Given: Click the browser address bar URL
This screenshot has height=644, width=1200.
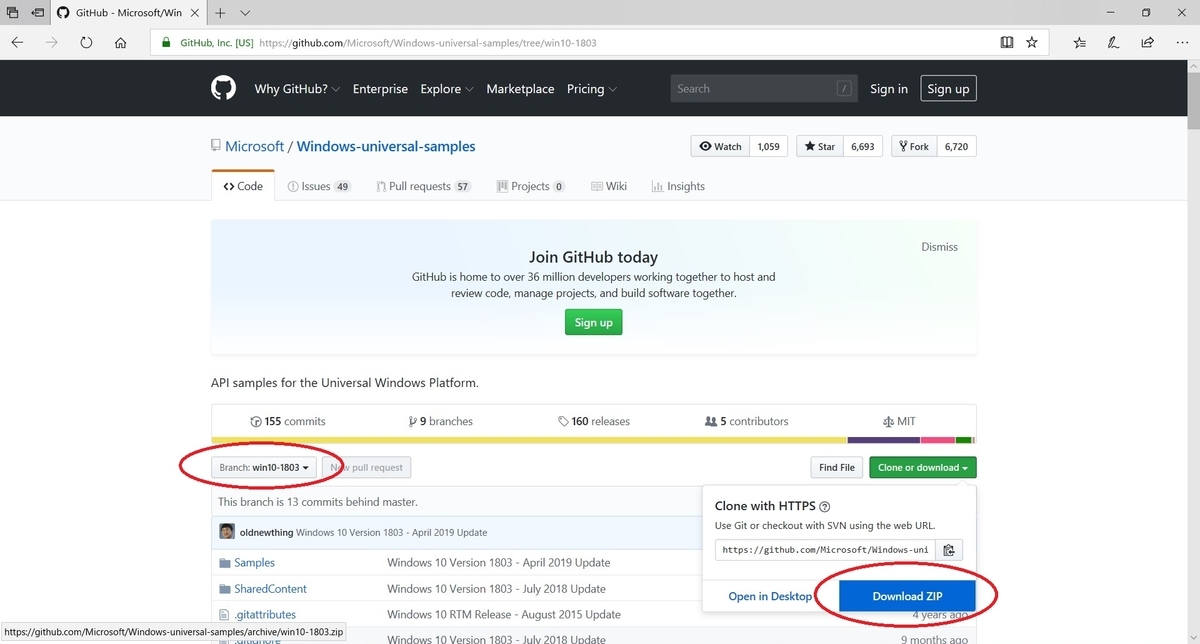Looking at the screenshot, I should pos(428,43).
